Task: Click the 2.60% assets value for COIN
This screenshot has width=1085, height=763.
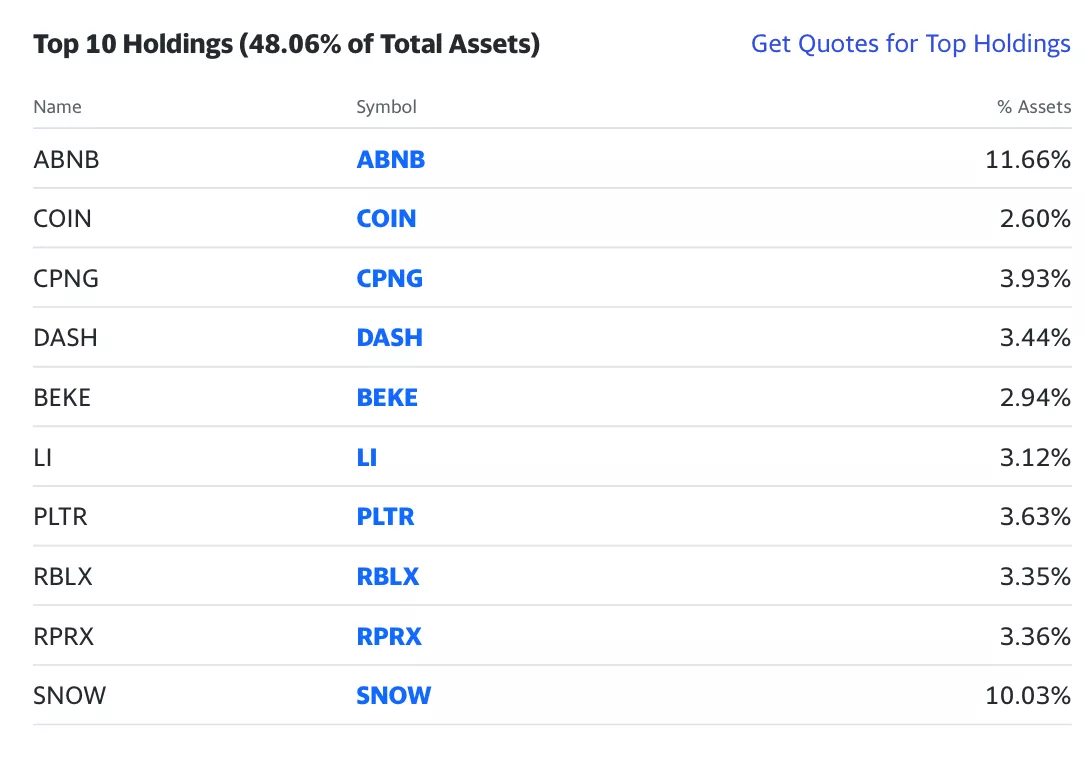Action: pyautogui.click(x=1035, y=219)
